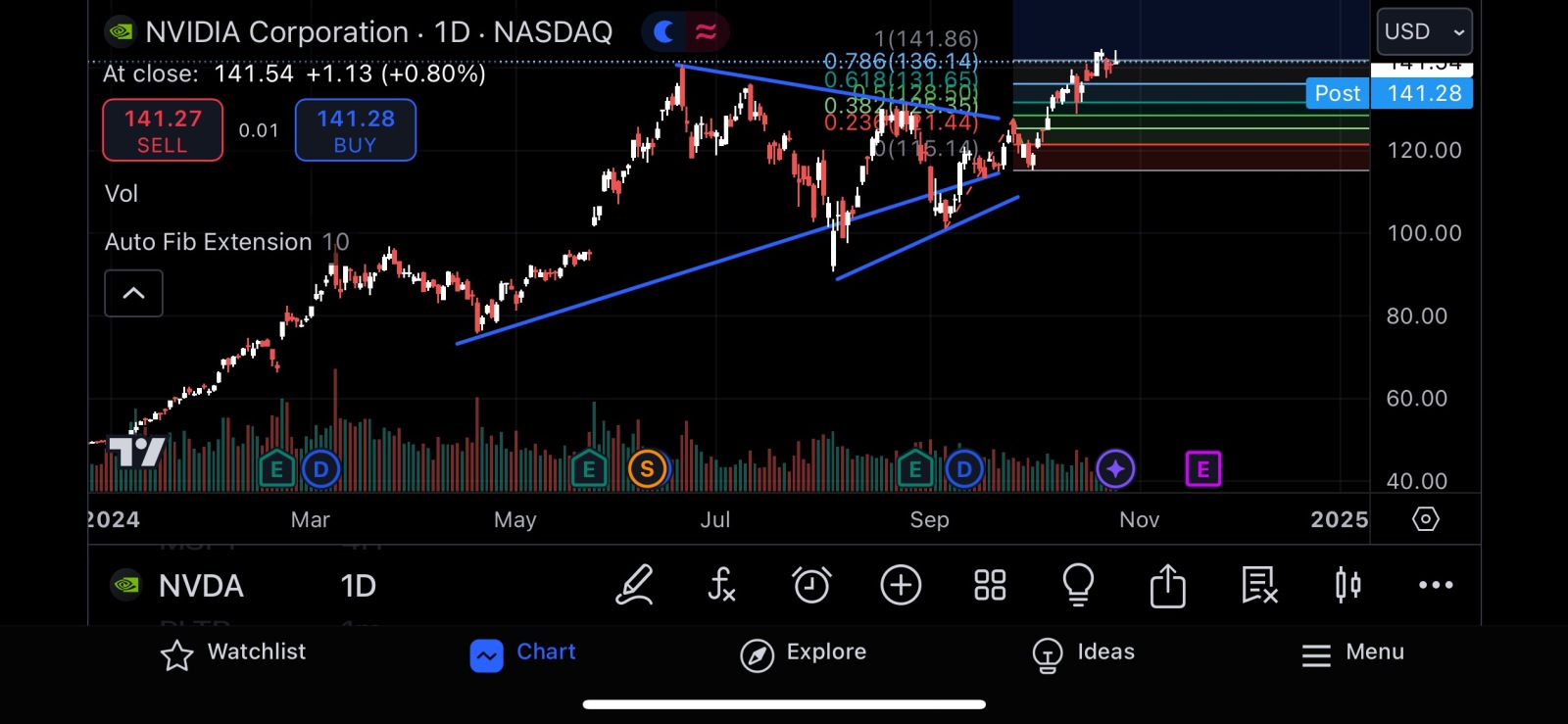
Task: Open the NVDA symbol search
Action: point(201,586)
